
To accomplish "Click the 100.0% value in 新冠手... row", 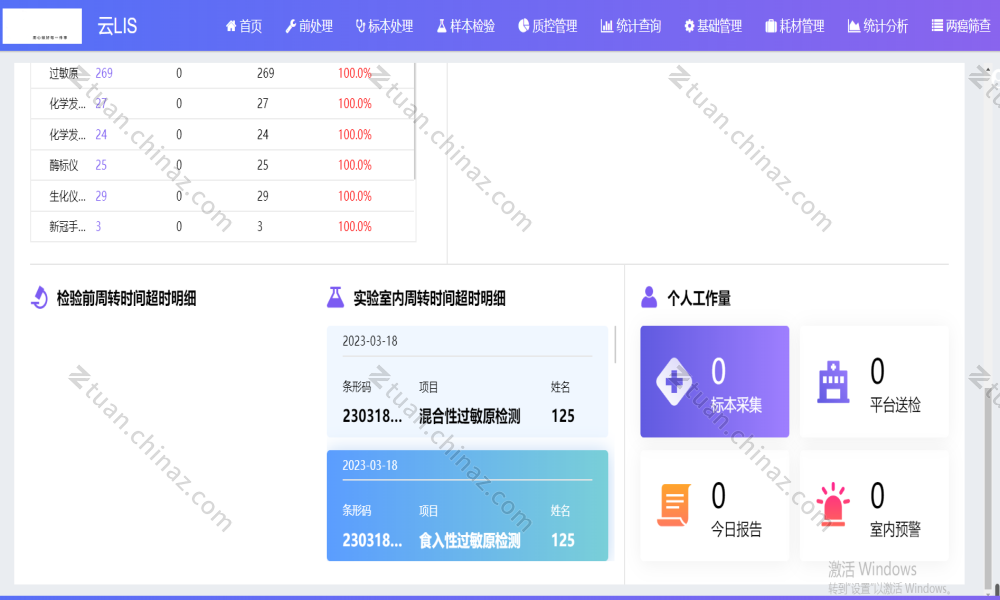I will 355,226.
